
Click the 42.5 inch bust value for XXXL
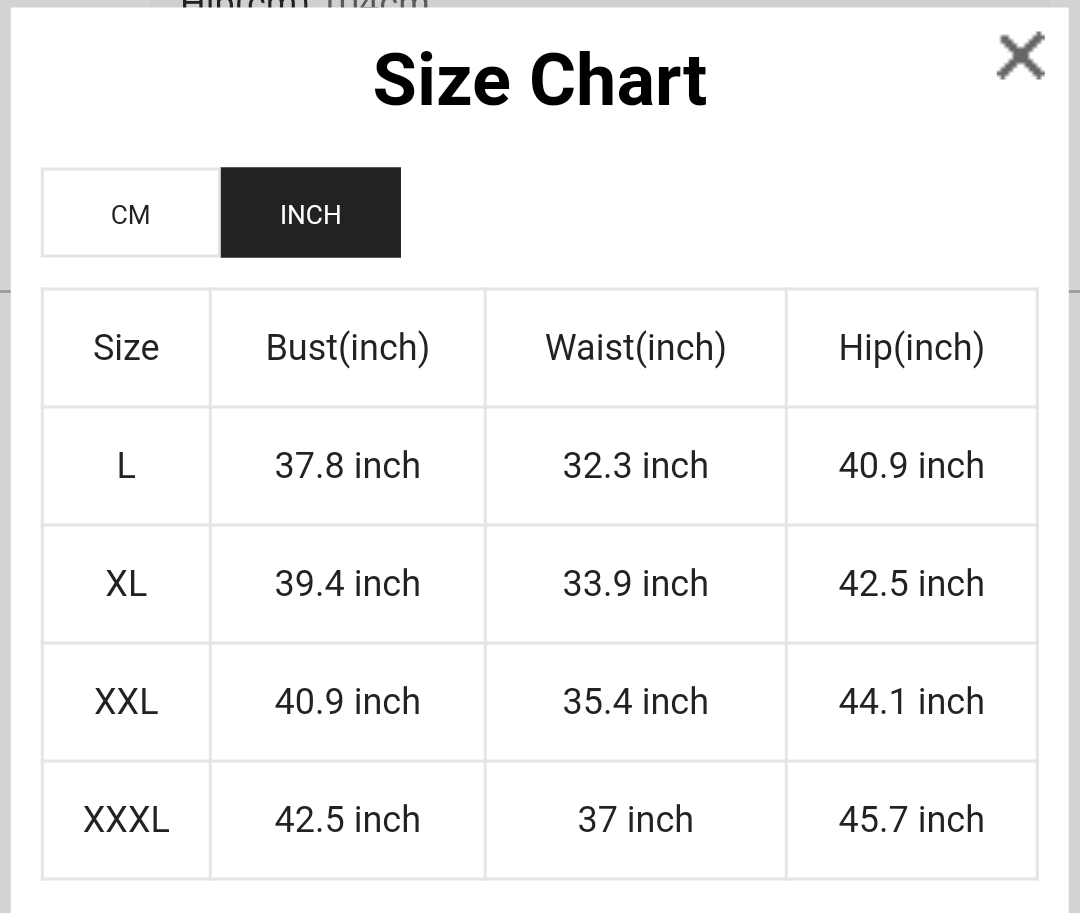pyautogui.click(x=347, y=819)
